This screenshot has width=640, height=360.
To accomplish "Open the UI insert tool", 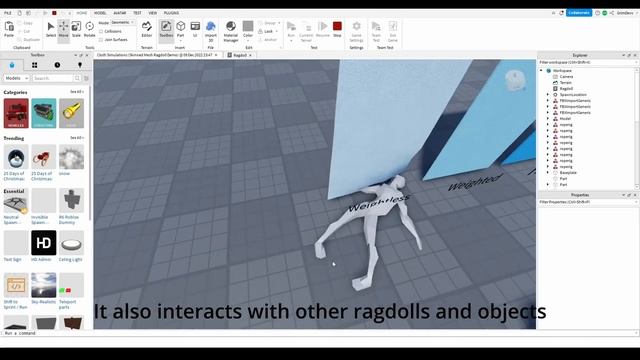I will [195, 30].
